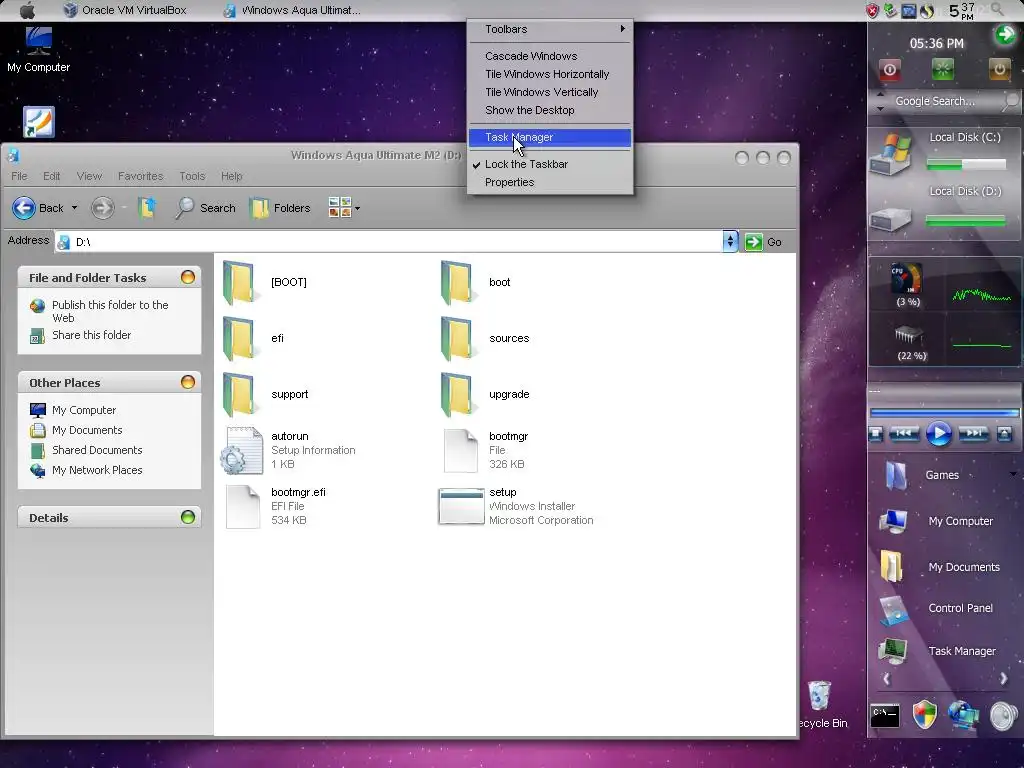
Task: Click the green arrow at sidebar top
Action: click(x=1004, y=34)
